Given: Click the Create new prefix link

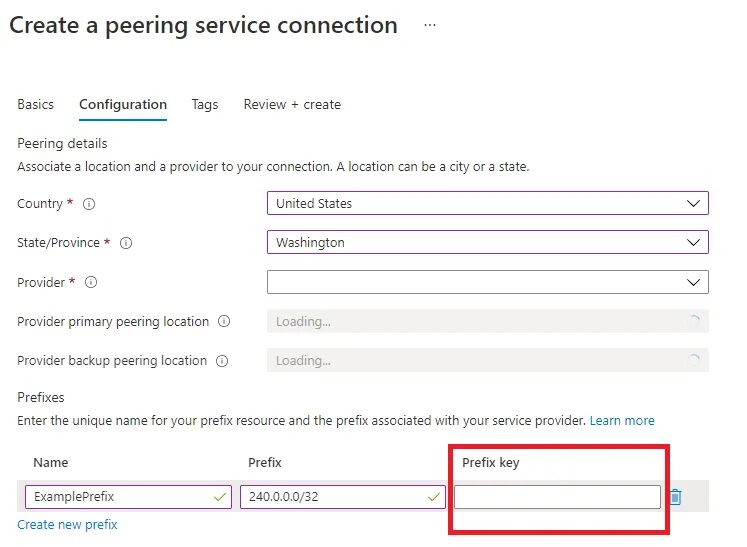Looking at the screenshot, I should coord(67,524).
